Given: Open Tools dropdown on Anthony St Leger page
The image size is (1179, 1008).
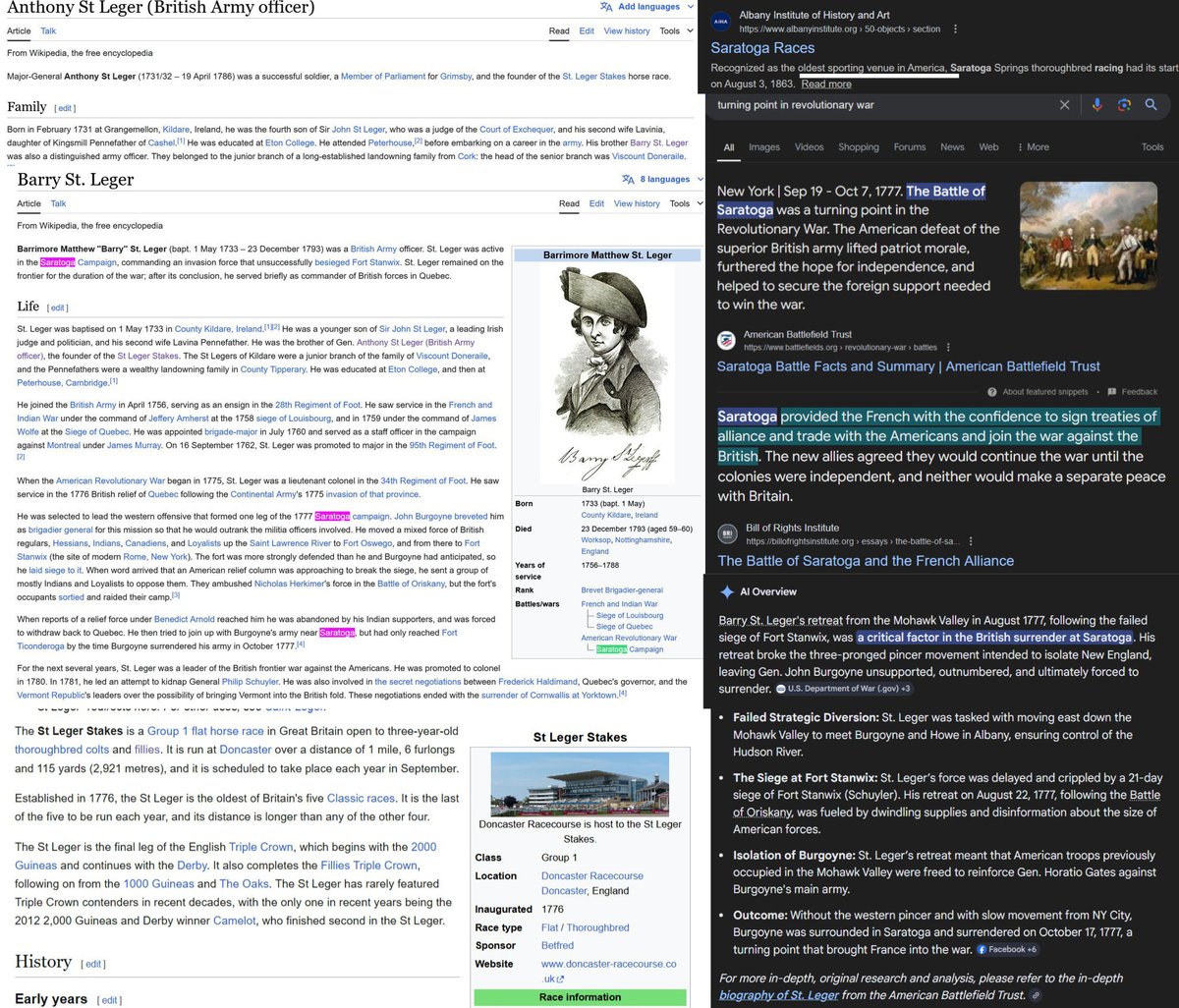Looking at the screenshot, I should point(675,31).
